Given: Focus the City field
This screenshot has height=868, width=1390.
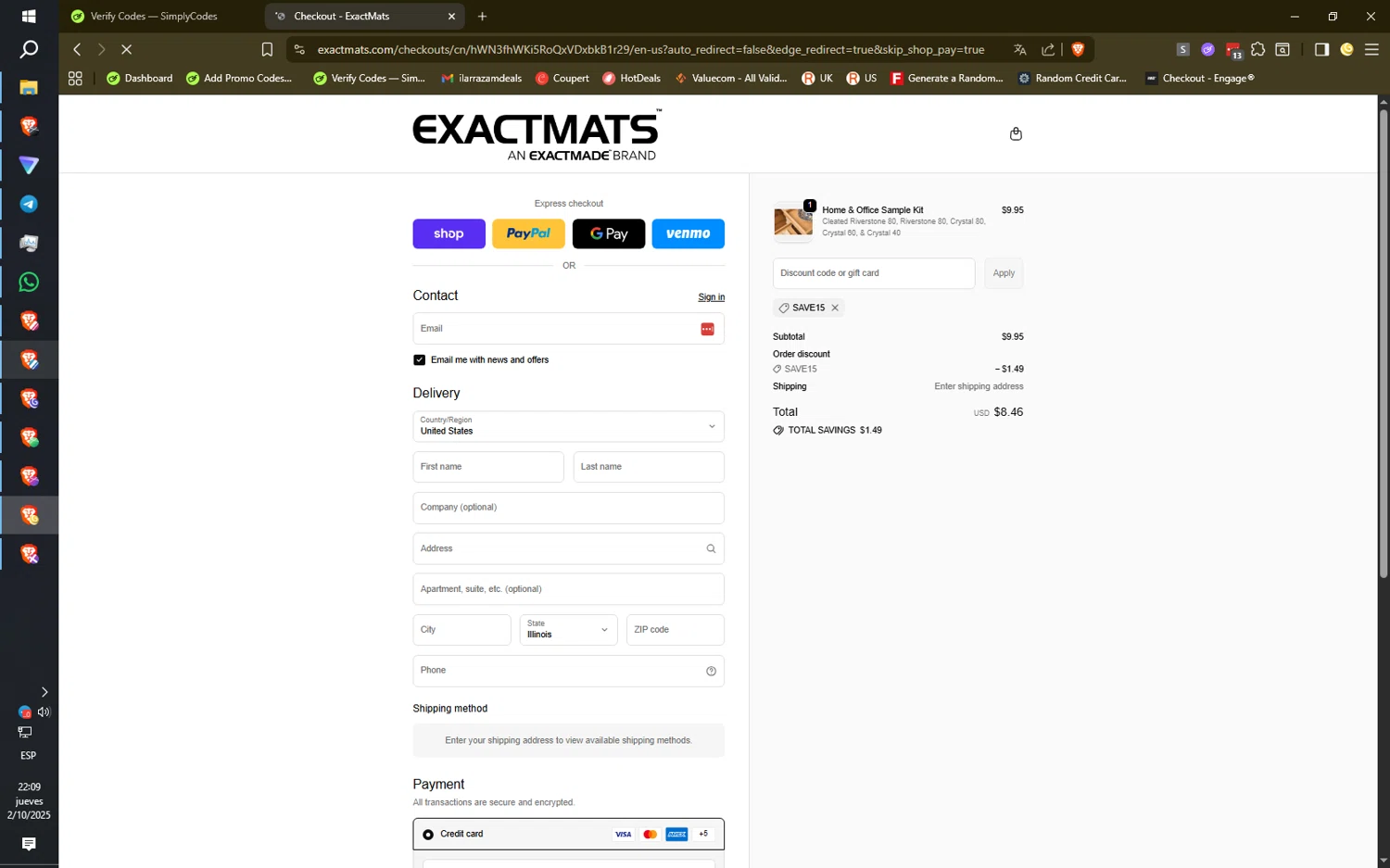Looking at the screenshot, I should coord(461,630).
